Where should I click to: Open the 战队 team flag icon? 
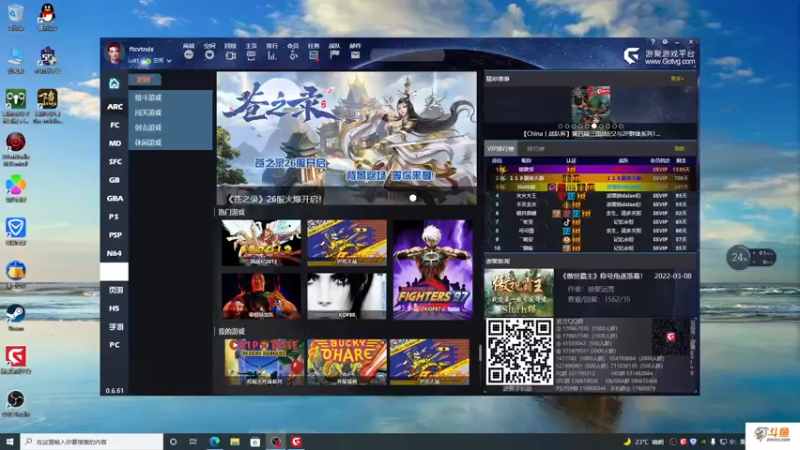click(335, 55)
